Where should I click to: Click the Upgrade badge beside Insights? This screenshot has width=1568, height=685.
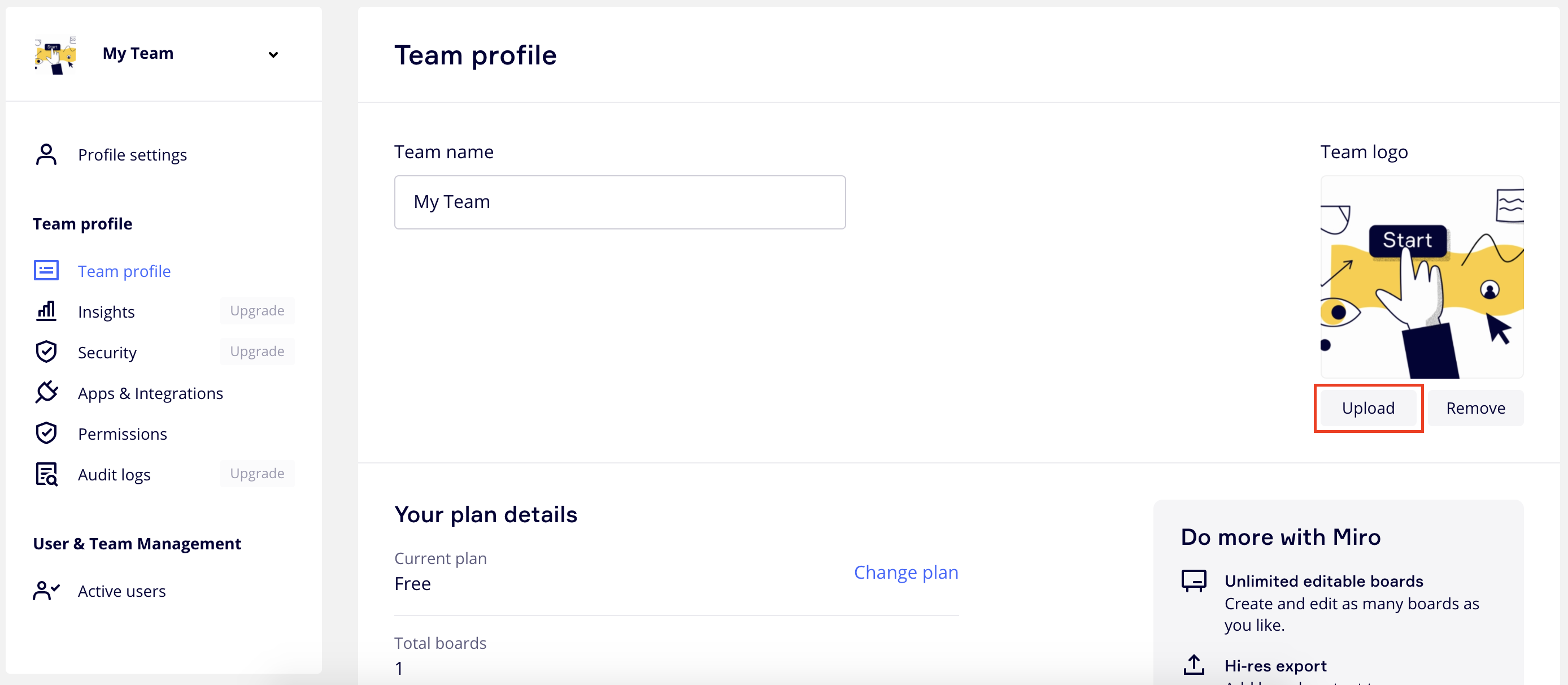pos(257,310)
